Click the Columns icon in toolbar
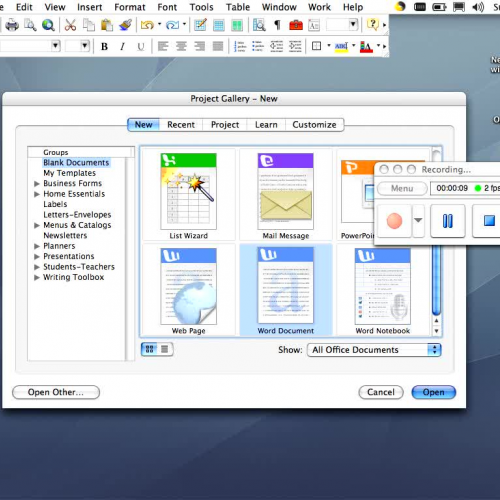This screenshot has height=500, width=500. tap(237, 25)
